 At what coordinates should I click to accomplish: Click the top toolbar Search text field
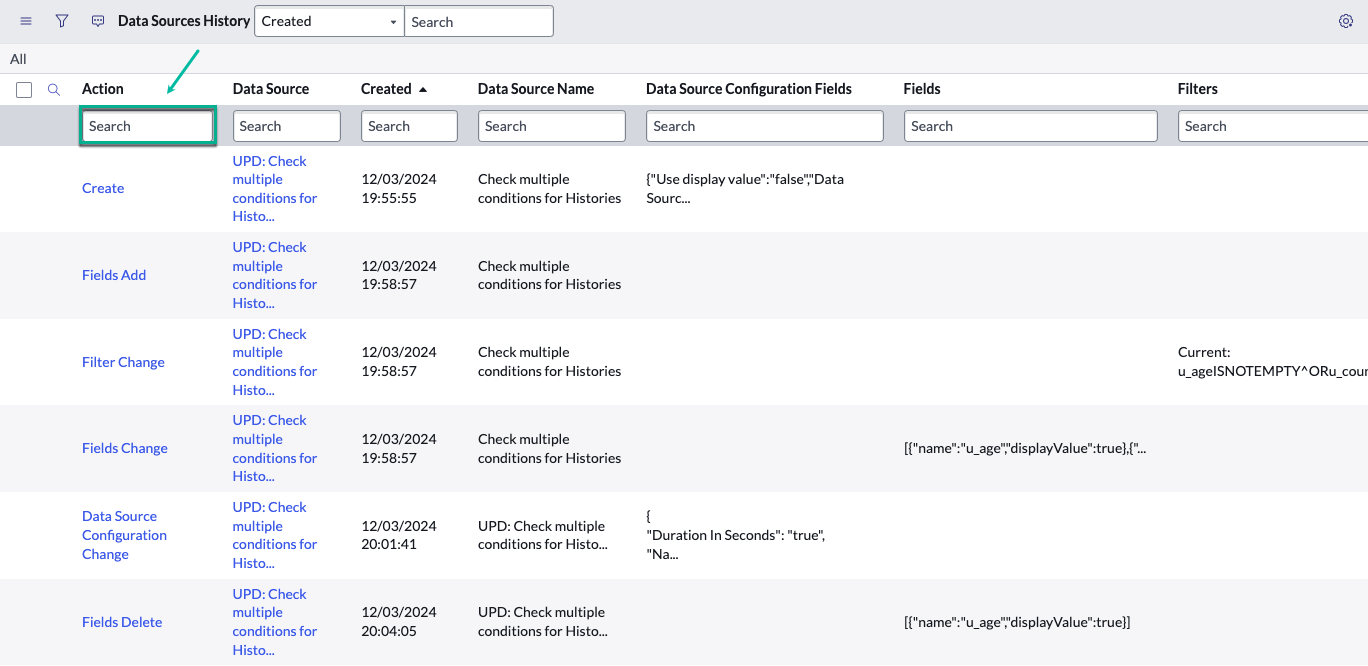[478, 21]
